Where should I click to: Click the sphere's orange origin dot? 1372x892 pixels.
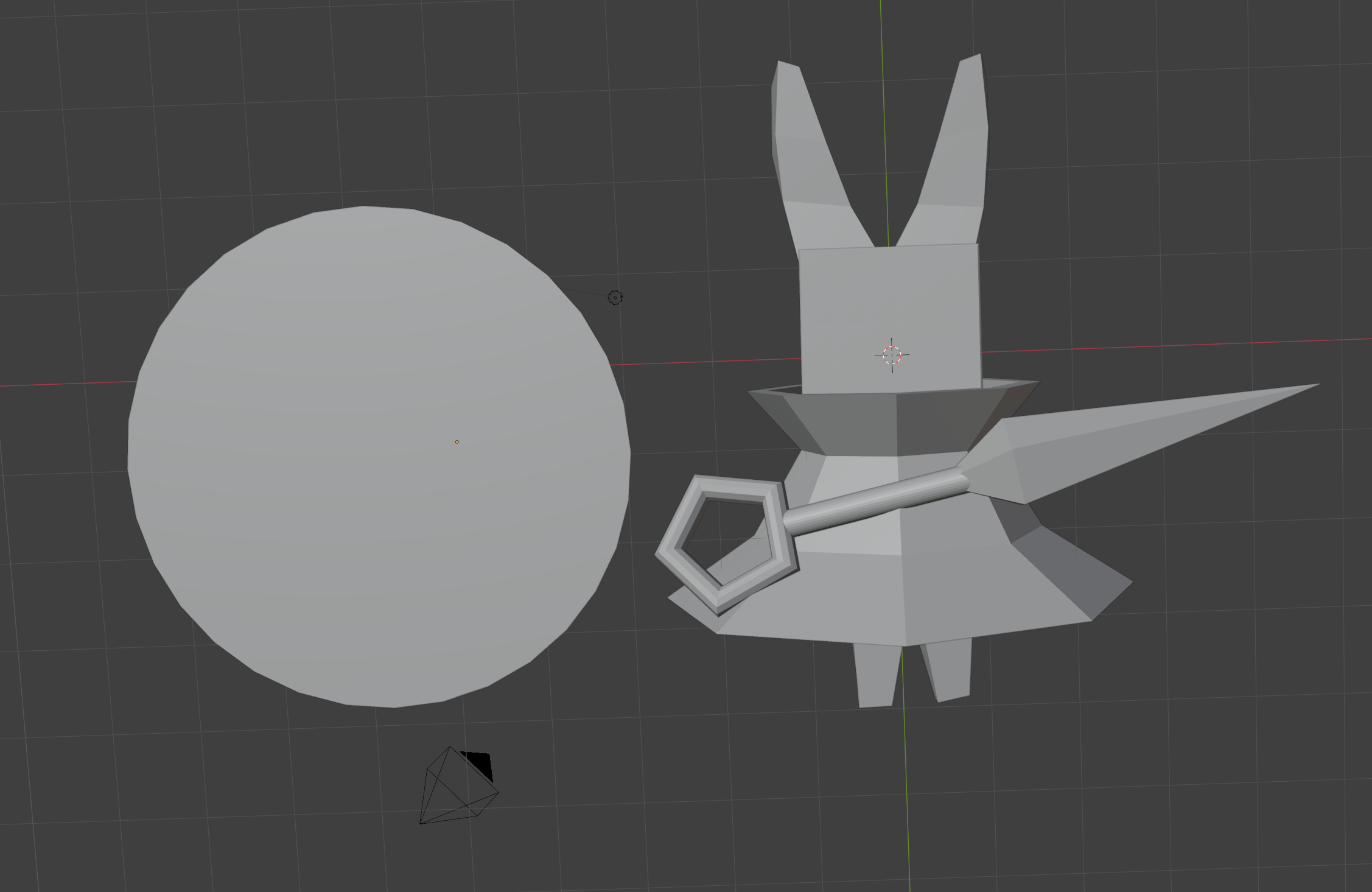(457, 441)
